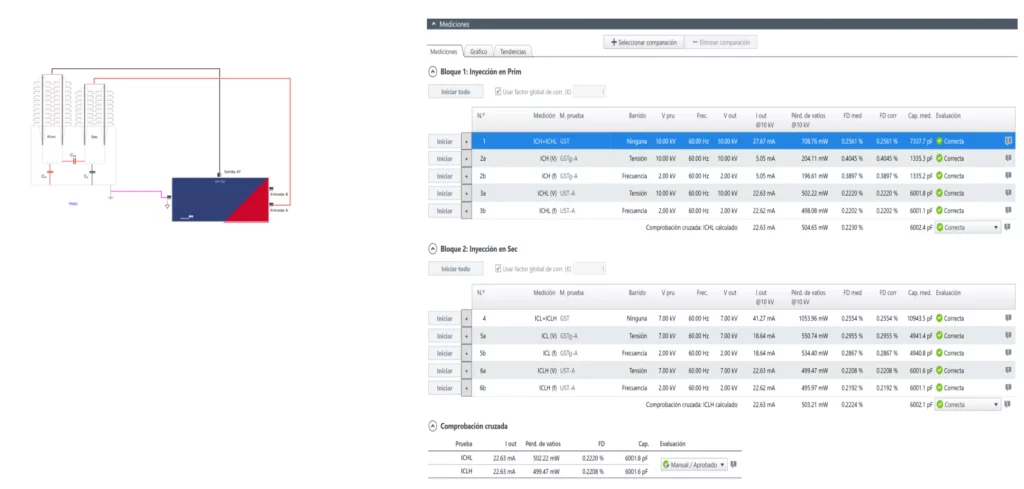
Task: Click the comment icon on row 5b
Action: pyautogui.click(x=1008, y=353)
